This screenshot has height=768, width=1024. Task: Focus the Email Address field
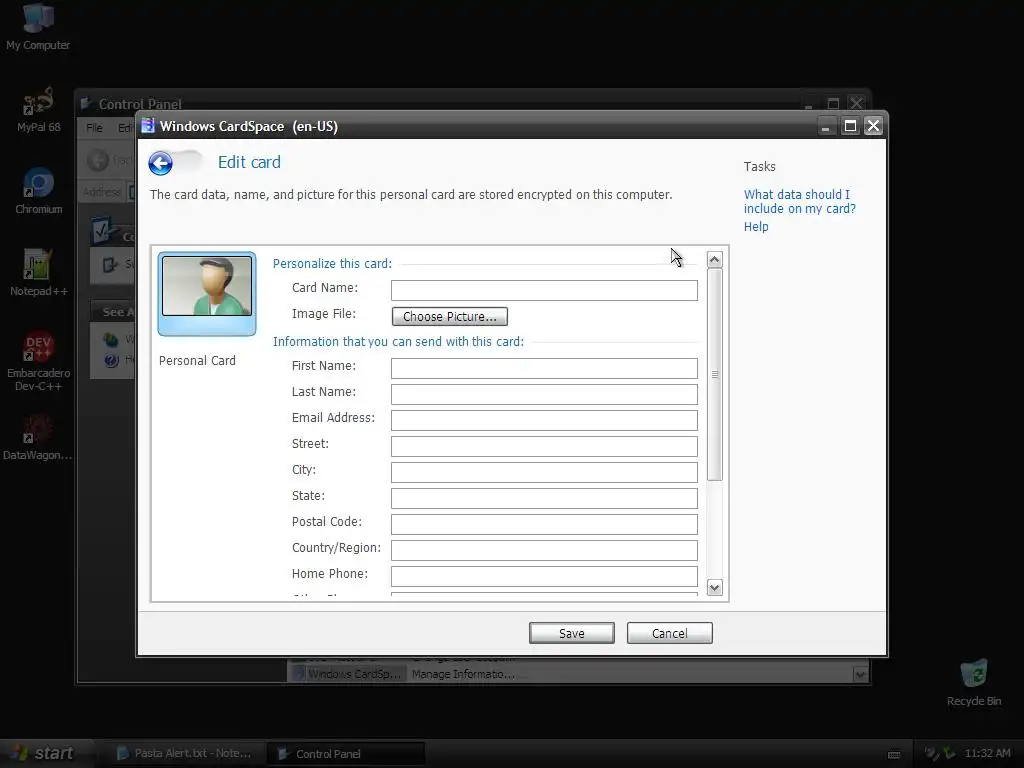544,421
